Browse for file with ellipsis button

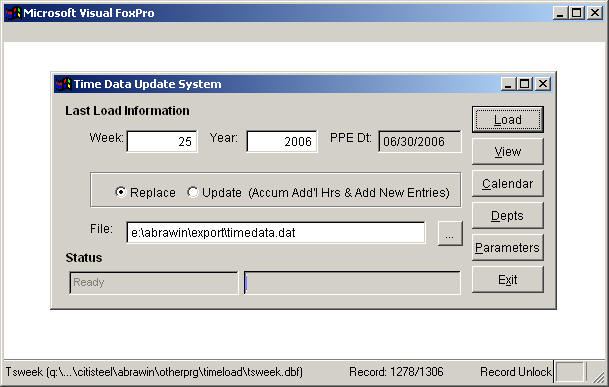450,233
